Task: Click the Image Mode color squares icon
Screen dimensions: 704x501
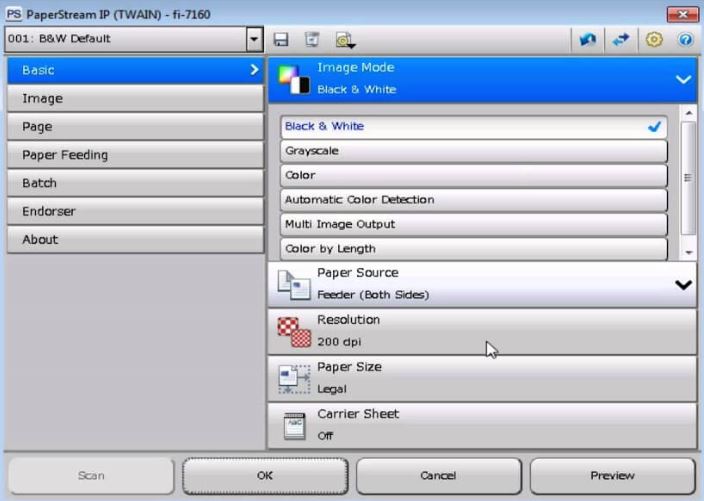Action: 294,79
